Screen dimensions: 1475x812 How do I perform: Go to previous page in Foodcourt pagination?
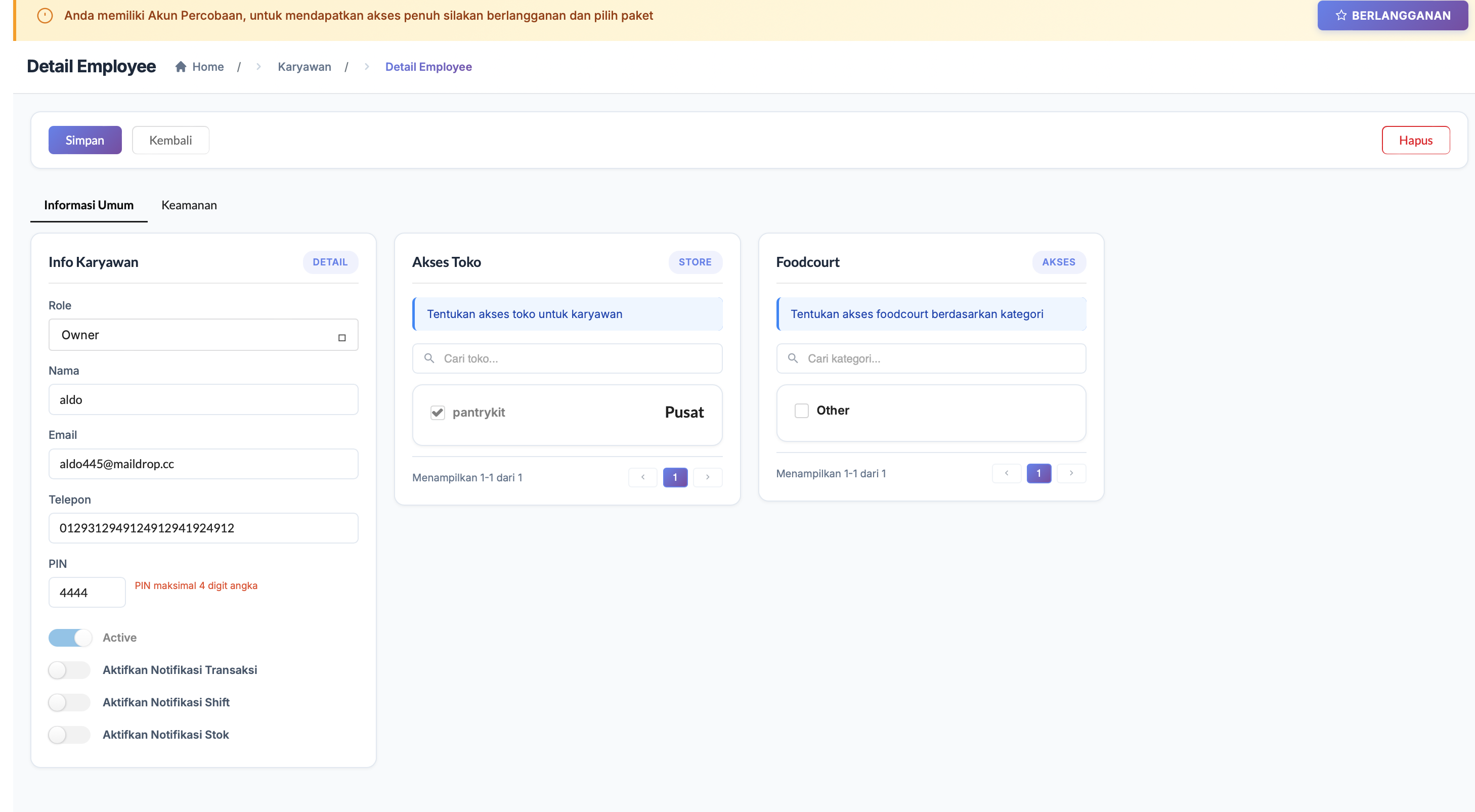point(1006,473)
